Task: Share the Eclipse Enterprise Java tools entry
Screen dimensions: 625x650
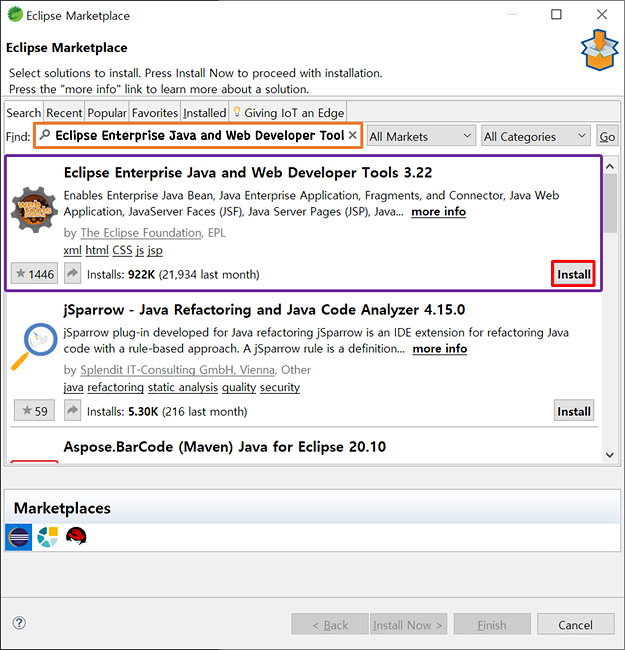Action: click(x=73, y=274)
